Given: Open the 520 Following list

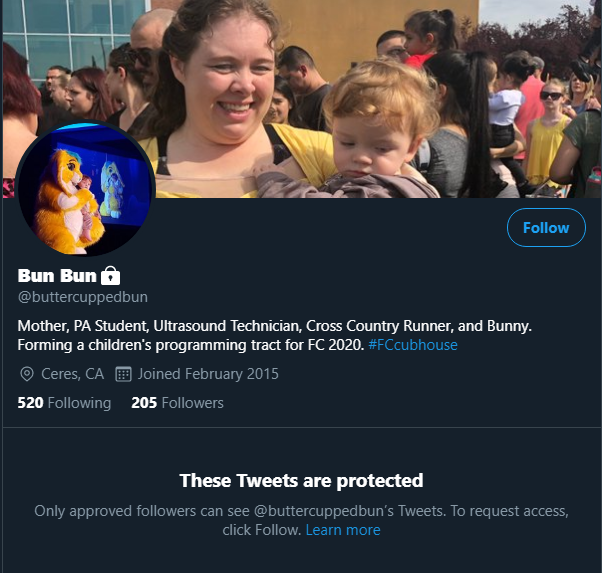Looking at the screenshot, I should [64, 403].
